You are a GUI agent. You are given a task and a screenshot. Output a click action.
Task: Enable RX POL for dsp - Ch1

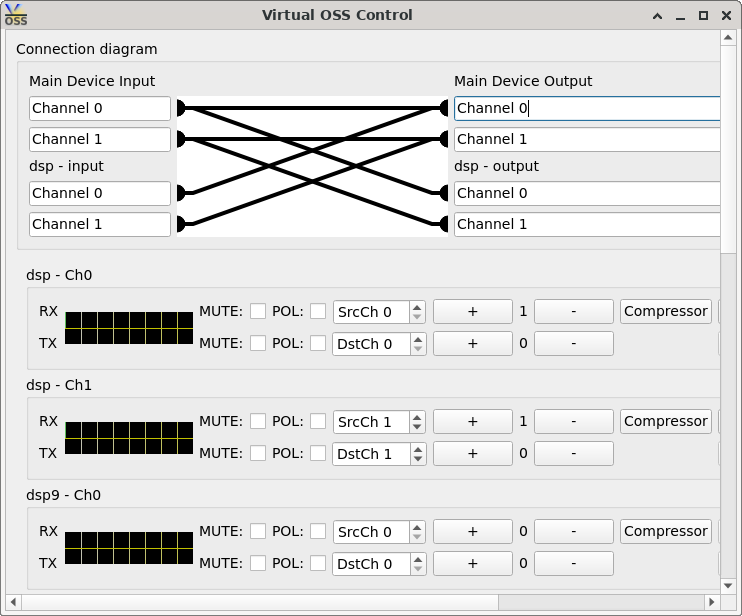318,421
